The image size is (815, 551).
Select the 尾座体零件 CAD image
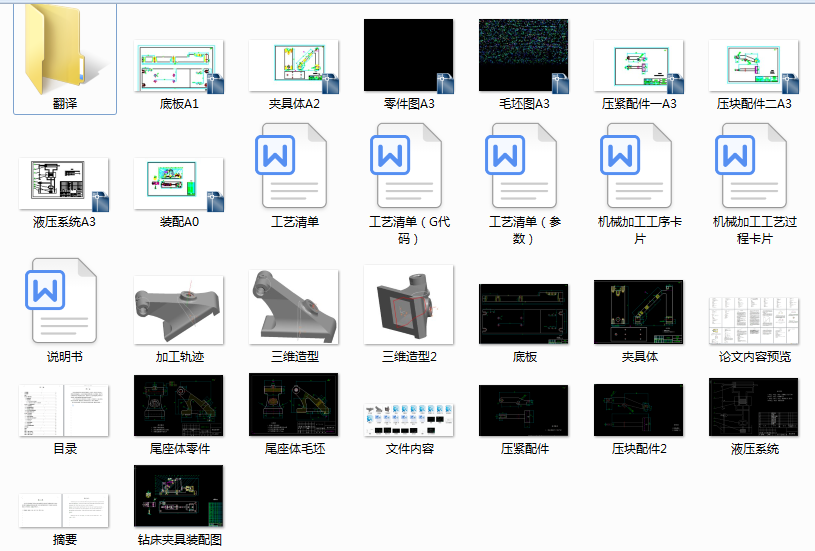coord(179,405)
